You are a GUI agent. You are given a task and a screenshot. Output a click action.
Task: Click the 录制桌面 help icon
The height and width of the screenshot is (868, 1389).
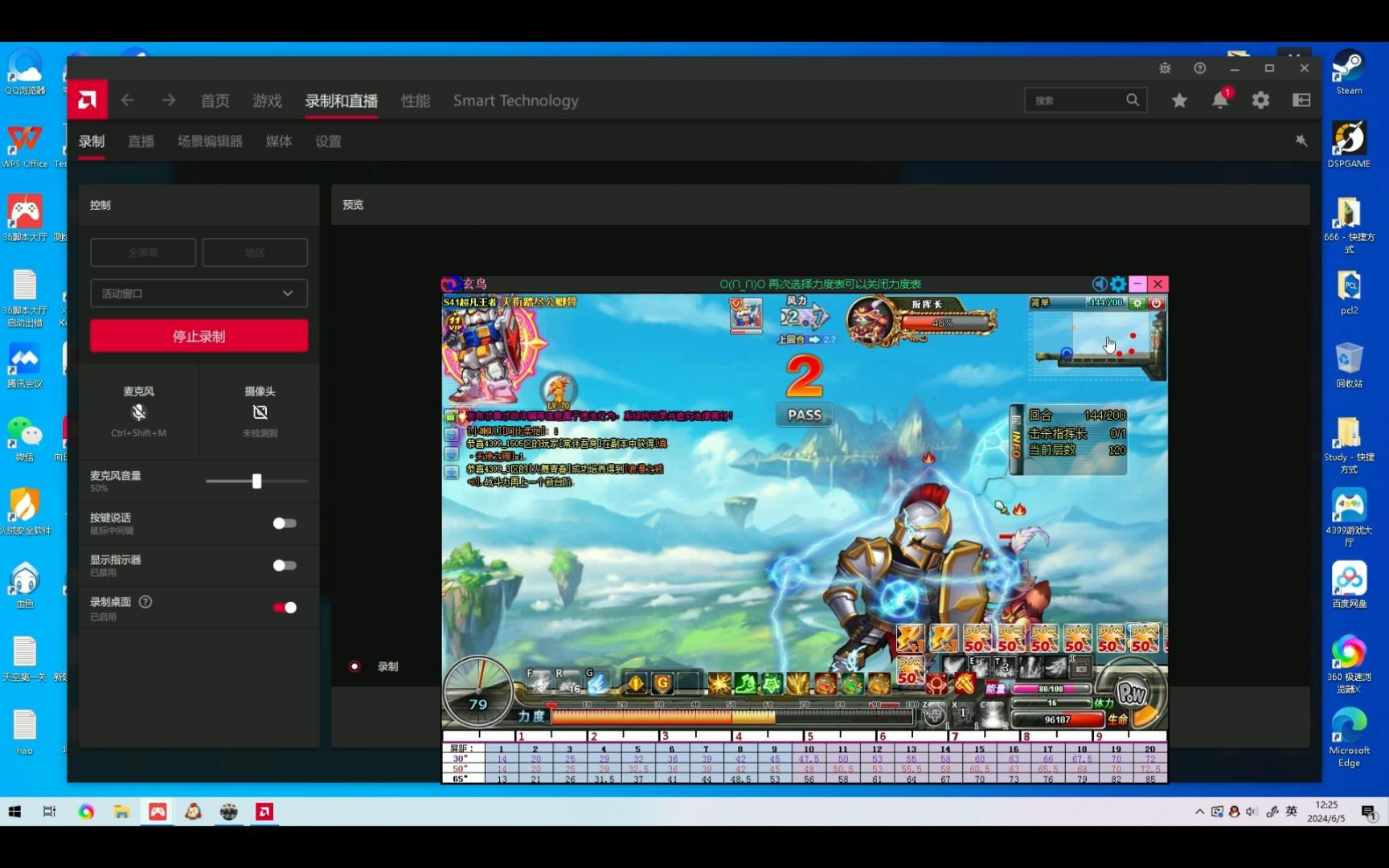pos(145,601)
